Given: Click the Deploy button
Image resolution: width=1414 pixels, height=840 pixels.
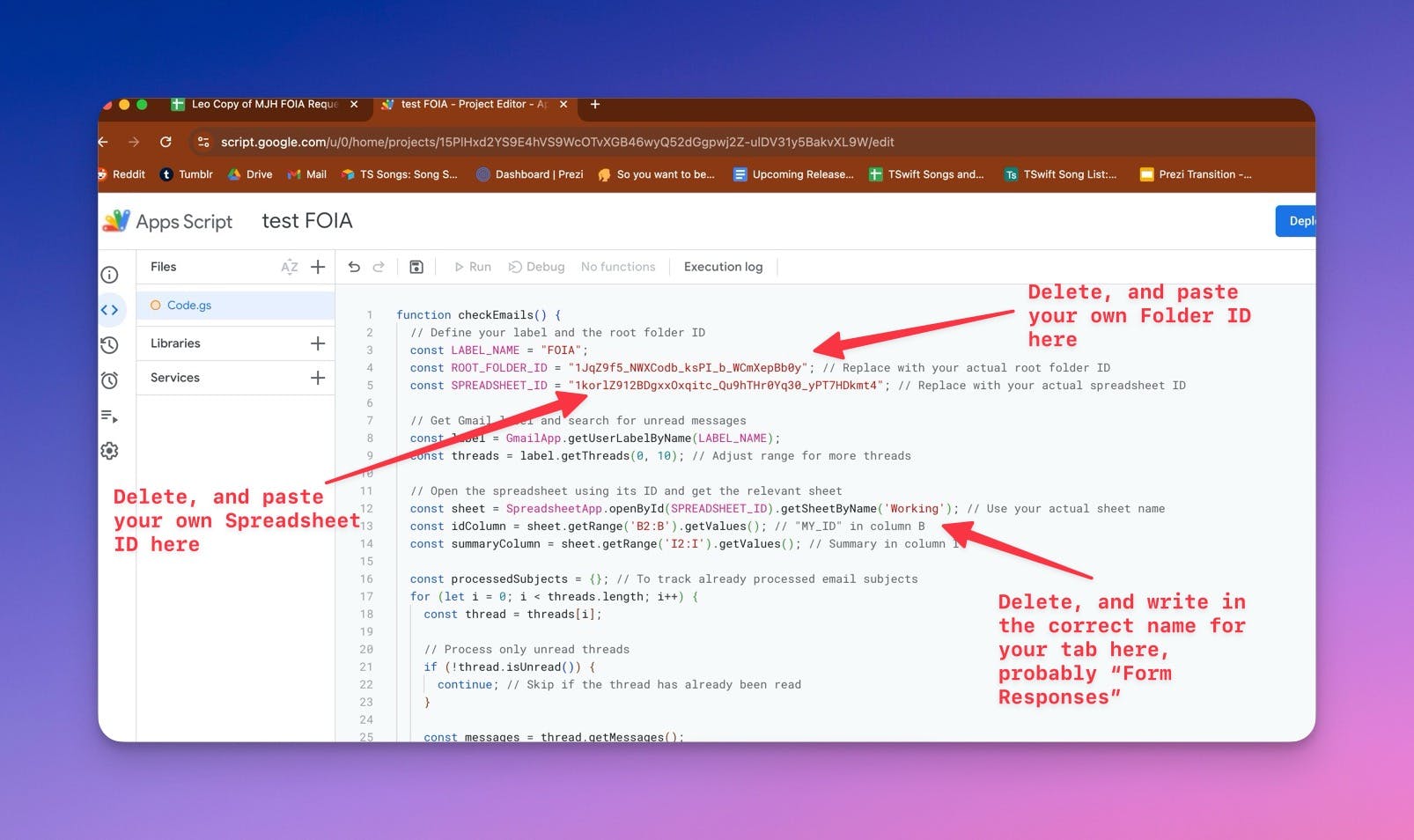Looking at the screenshot, I should click(x=1295, y=221).
